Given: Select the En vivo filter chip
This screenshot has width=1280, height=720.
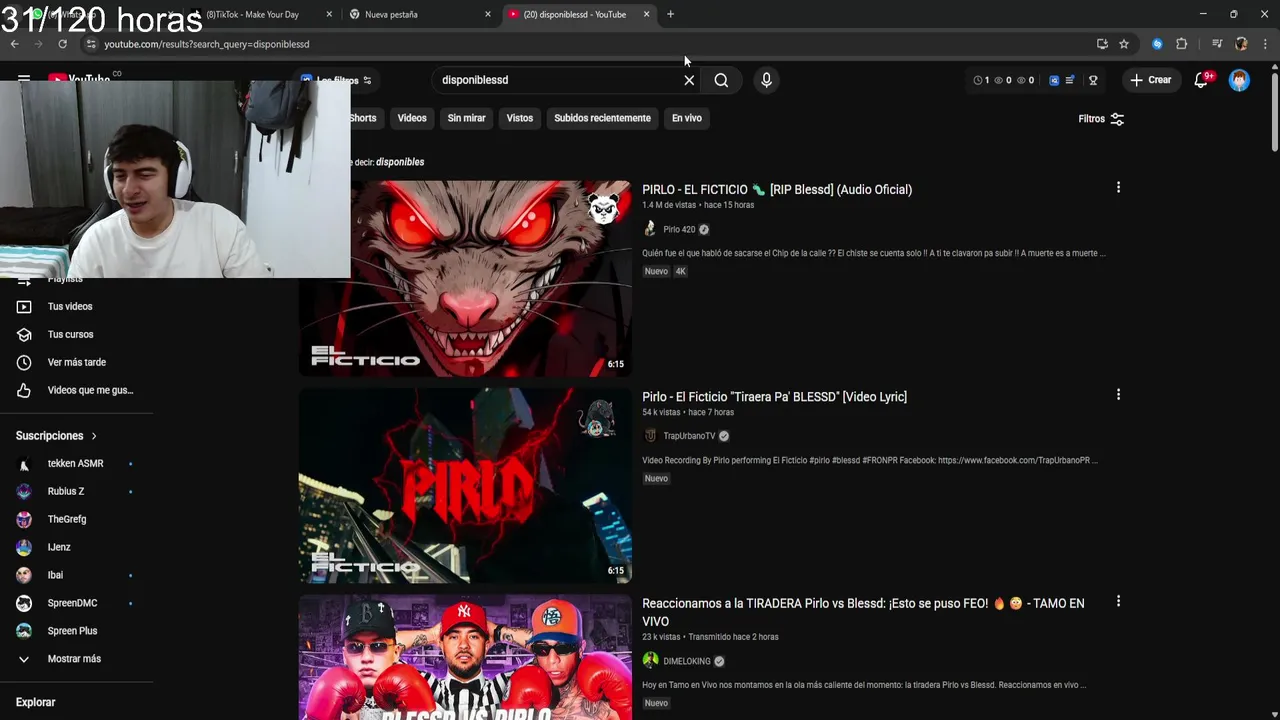Looking at the screenshot, I should [686, 118].
